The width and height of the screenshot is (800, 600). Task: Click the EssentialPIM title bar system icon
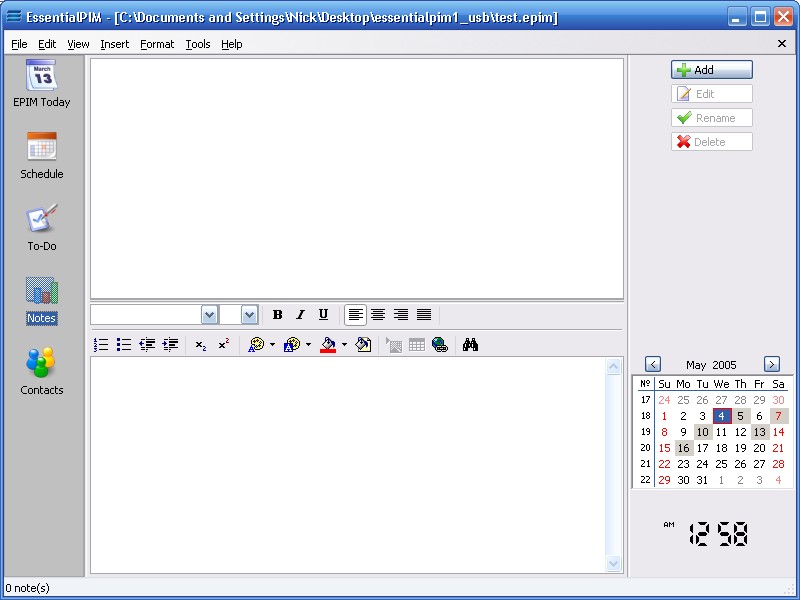coord(13,16)
